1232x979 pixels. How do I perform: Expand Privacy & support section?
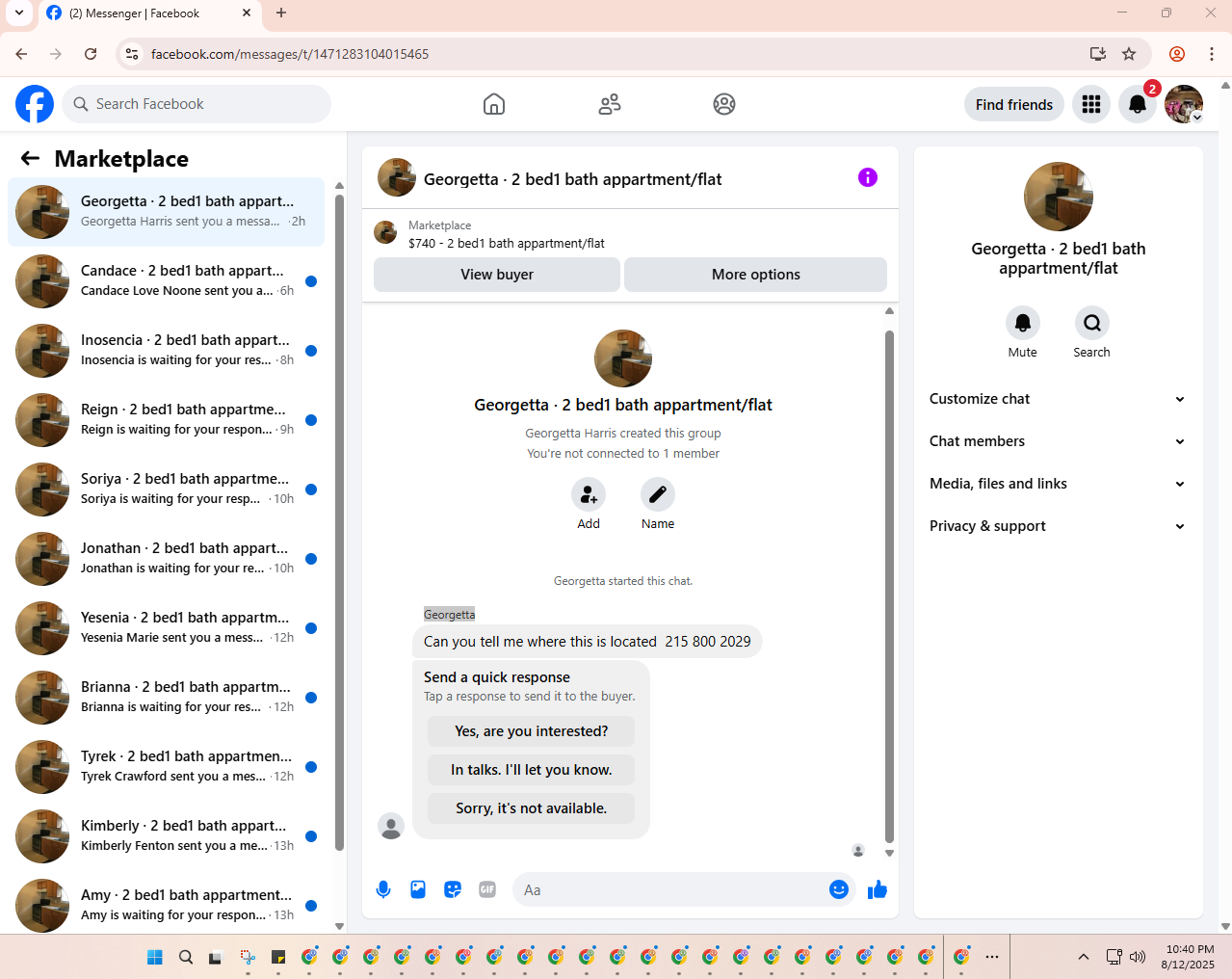click(x=1058, y=526)
